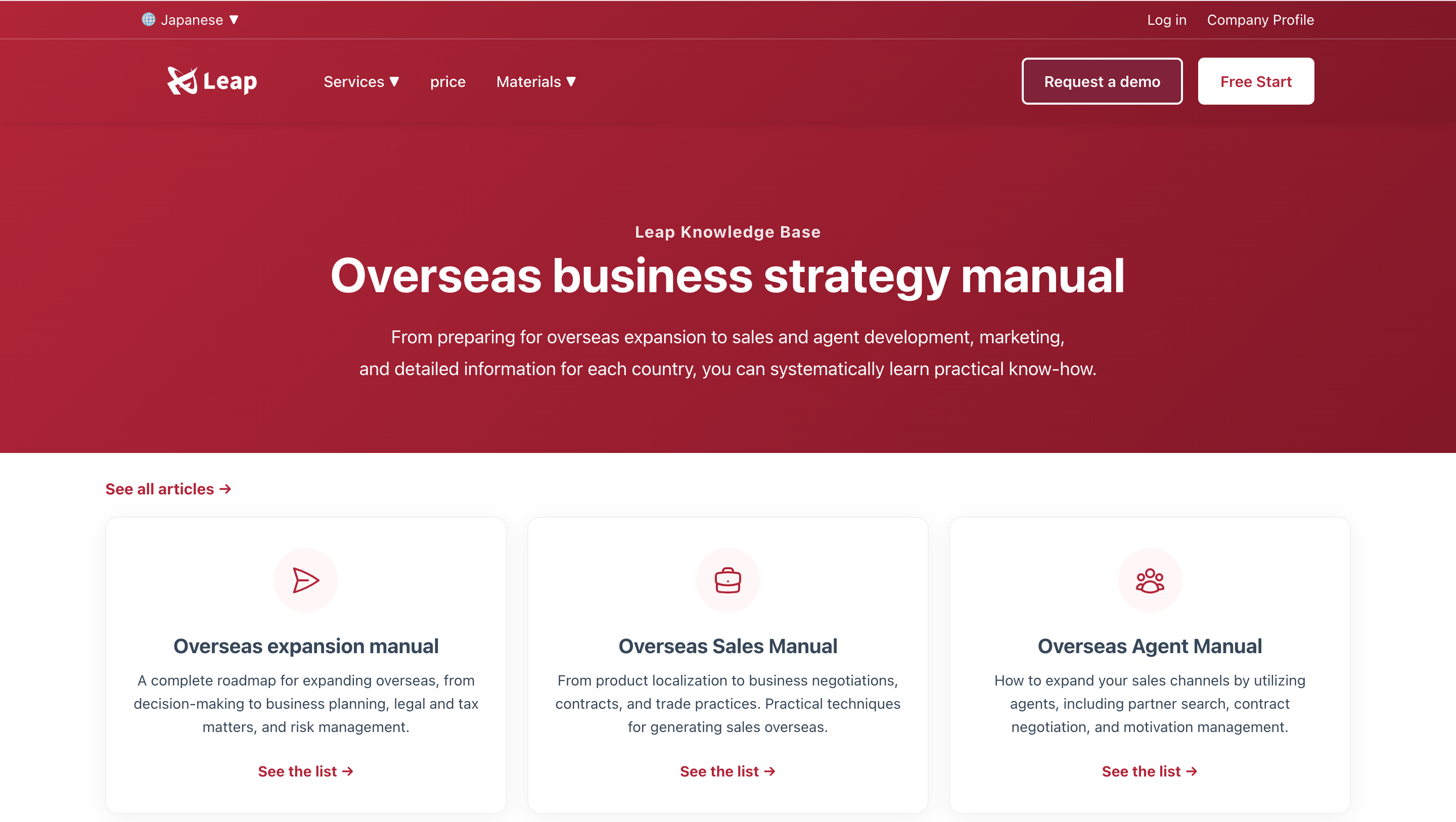Open the Overseas Sales Manual card
The image size is (1456, 822).
coord(727,646)
